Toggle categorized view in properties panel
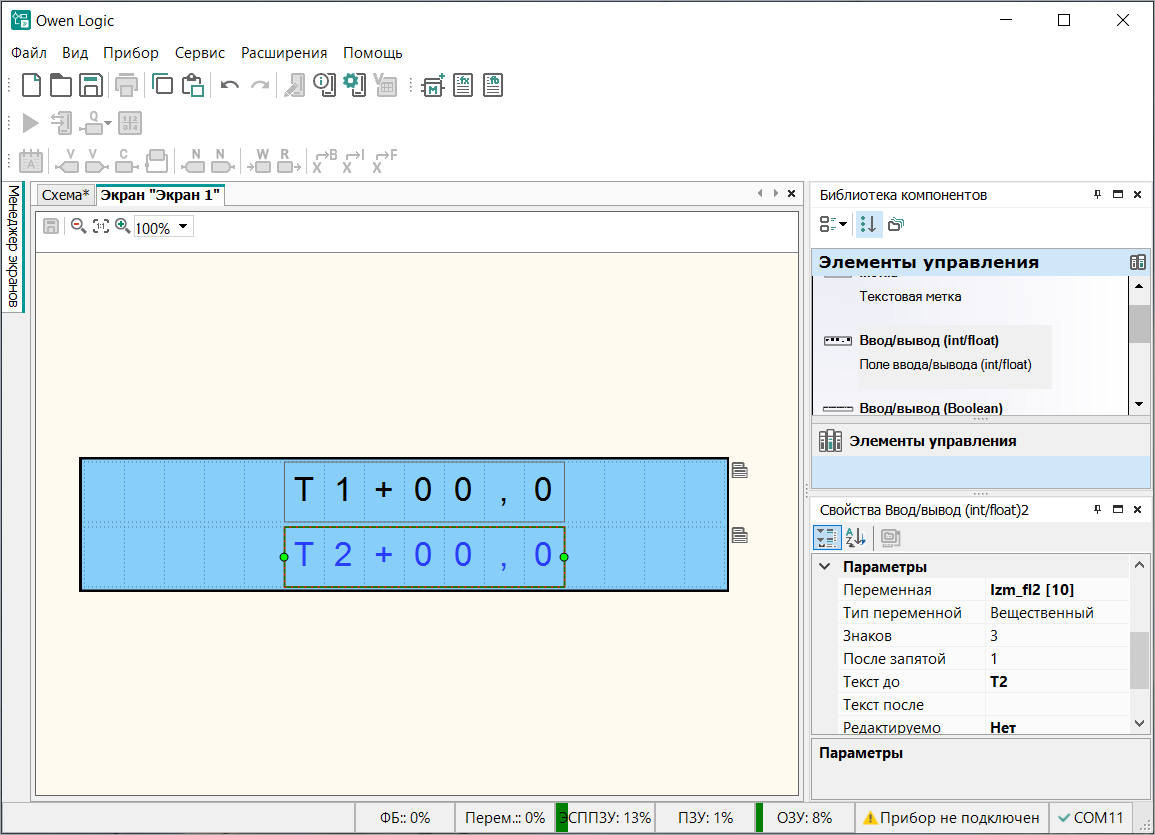Image resolution: width=1155 pixels, height=835 pixels. 827,538
